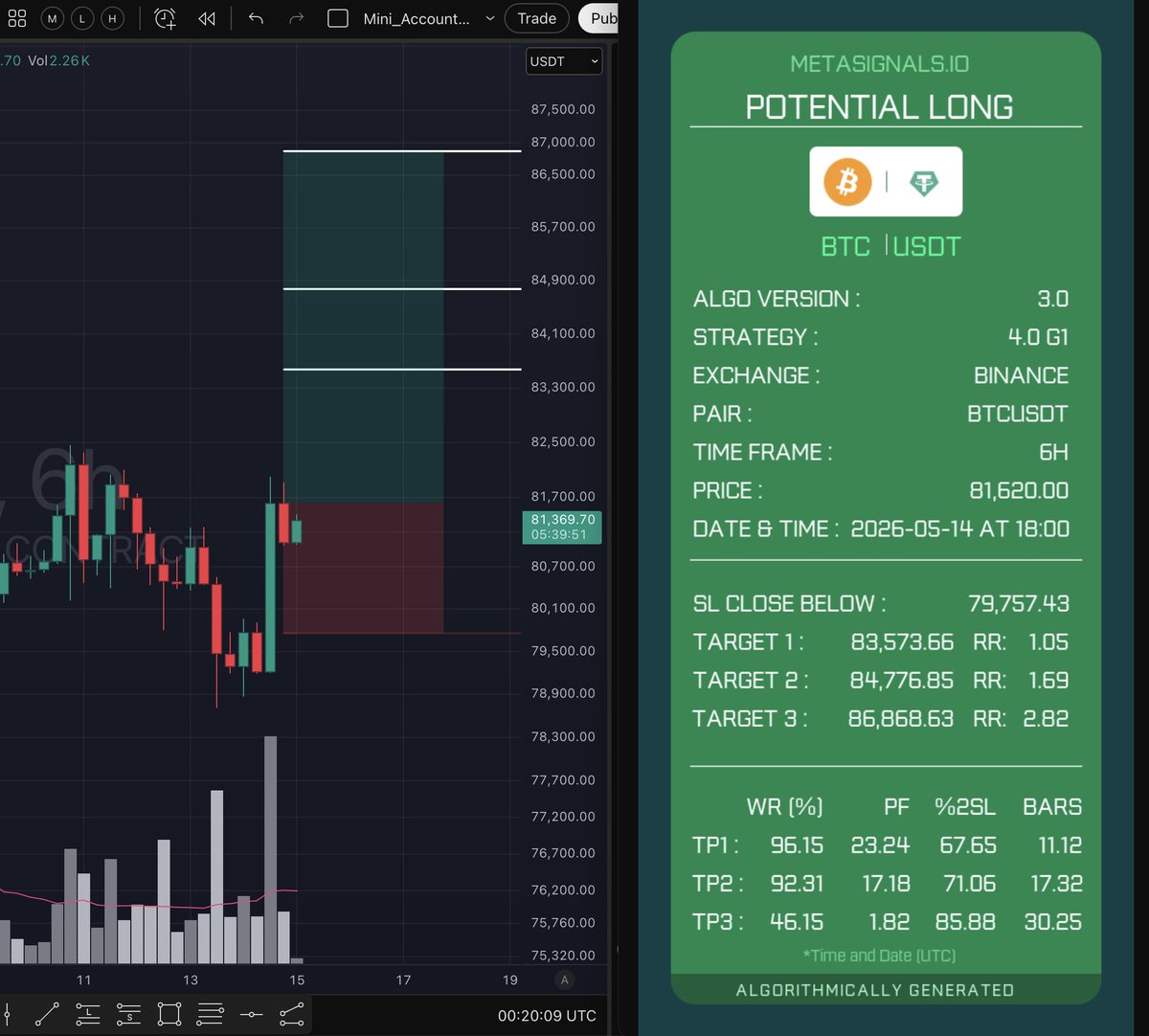The height and width of the screenshot is (1036, 1149).
Task: Click the Vol 2.26K indicator label
Action: pyautogui.click(x=58, y=60)
